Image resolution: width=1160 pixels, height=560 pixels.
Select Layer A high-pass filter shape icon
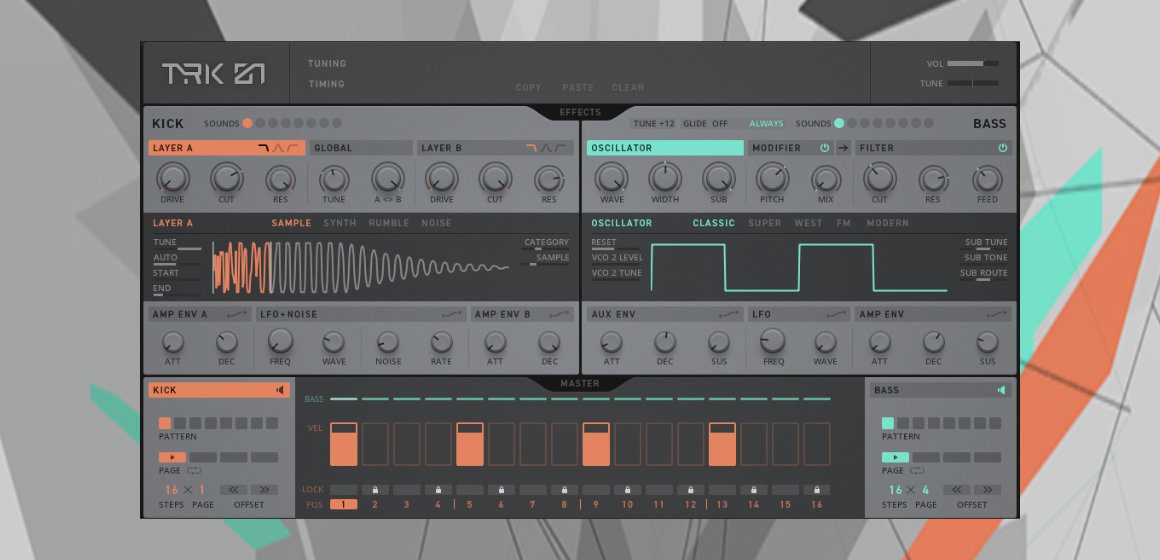click(x=294, y=148)
